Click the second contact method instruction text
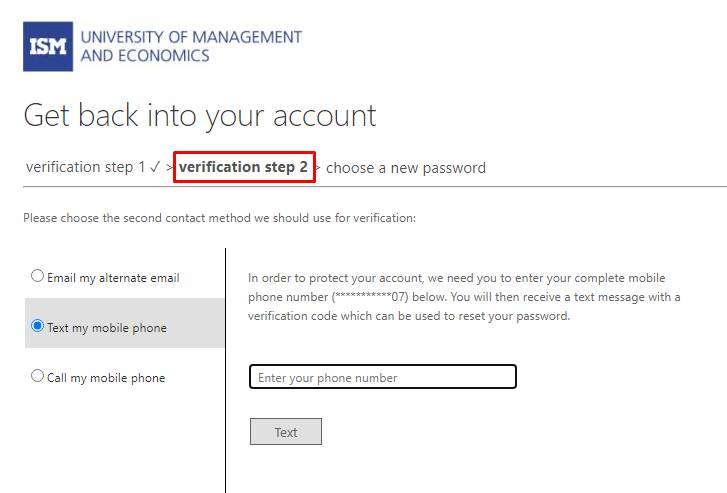 (x=219, y=218)
